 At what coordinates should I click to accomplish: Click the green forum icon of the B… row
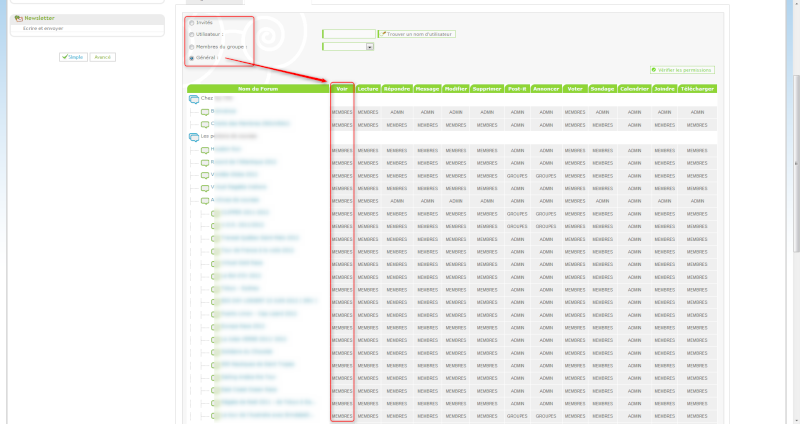pos(205,112)
